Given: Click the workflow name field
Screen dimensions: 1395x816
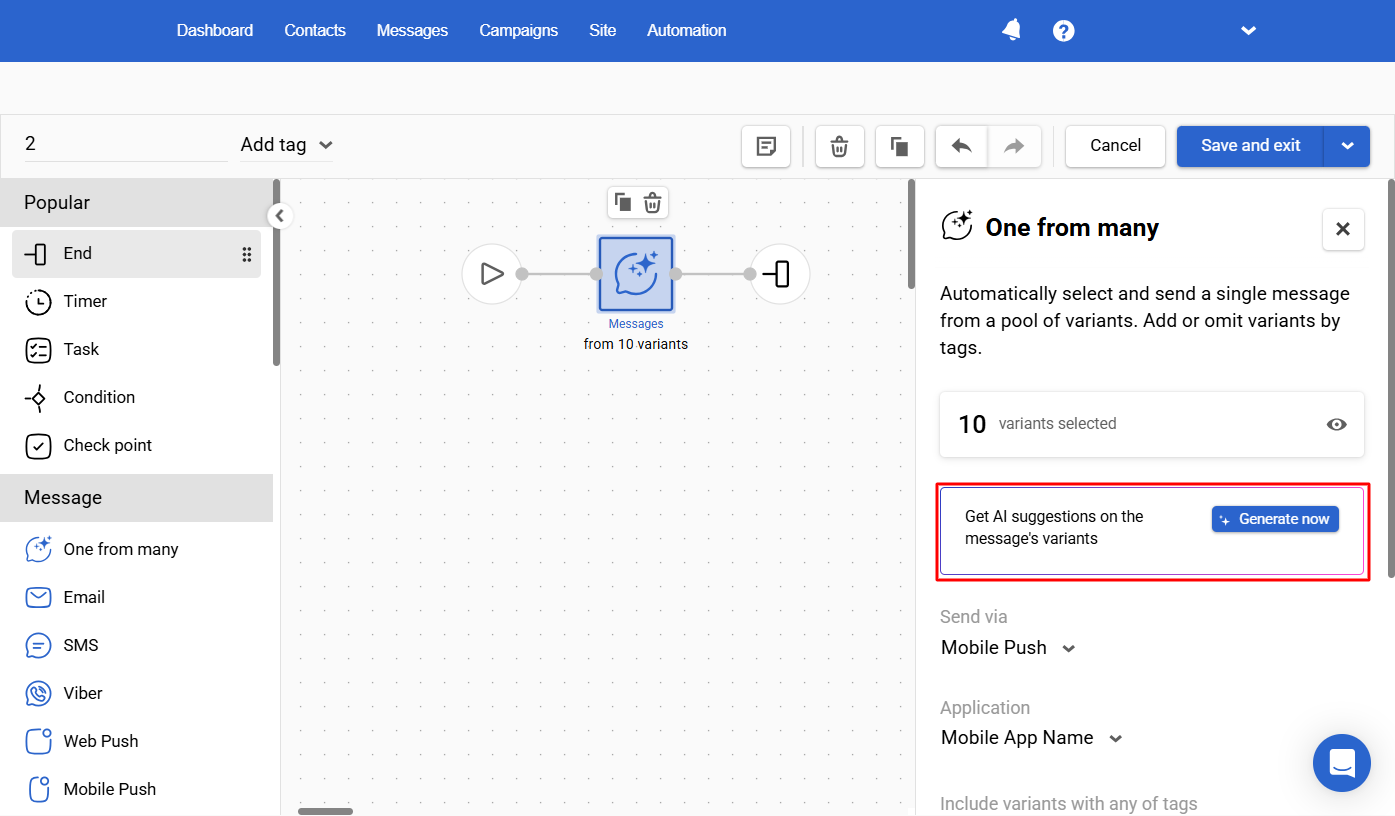Looking at the screenshot, I should (x=126, y=145).
